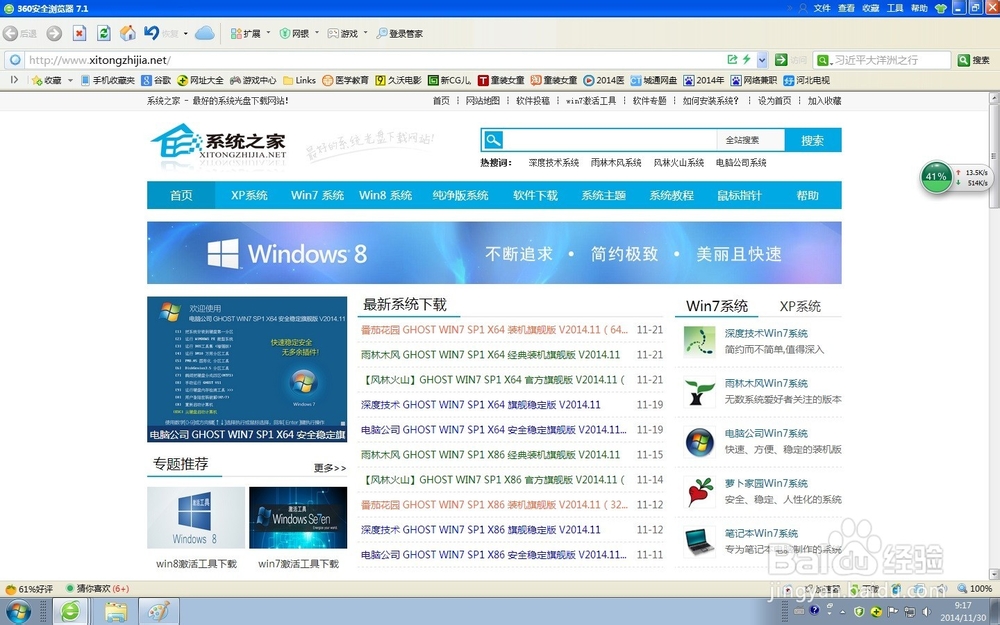The width and height of the screenshot is (1000, 625).
Task: Open the search engine selector dropdown
Action: coord(823,60)
